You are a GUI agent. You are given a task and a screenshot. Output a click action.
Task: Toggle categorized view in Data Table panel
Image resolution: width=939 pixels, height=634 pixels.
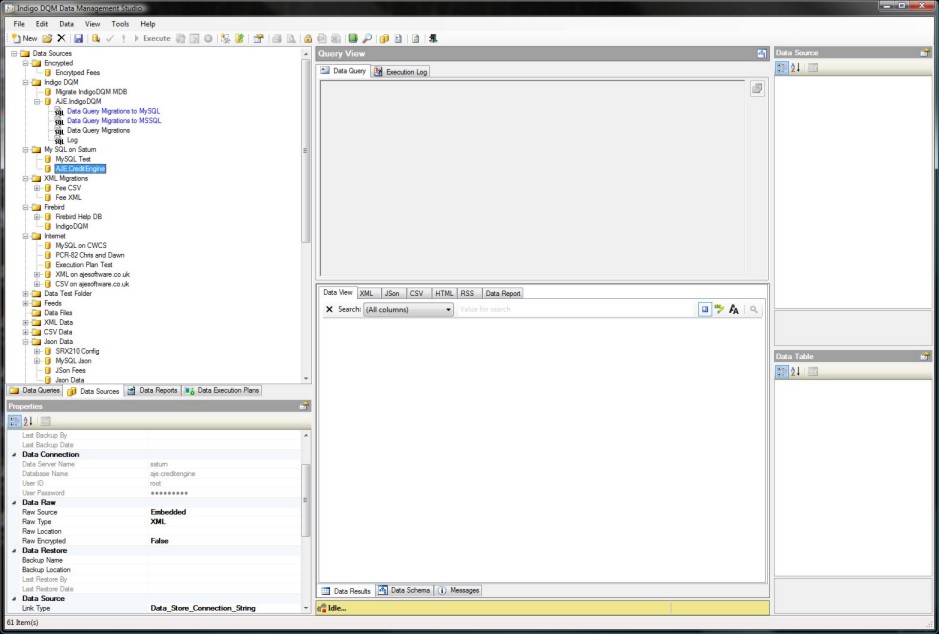click(782, 372)
